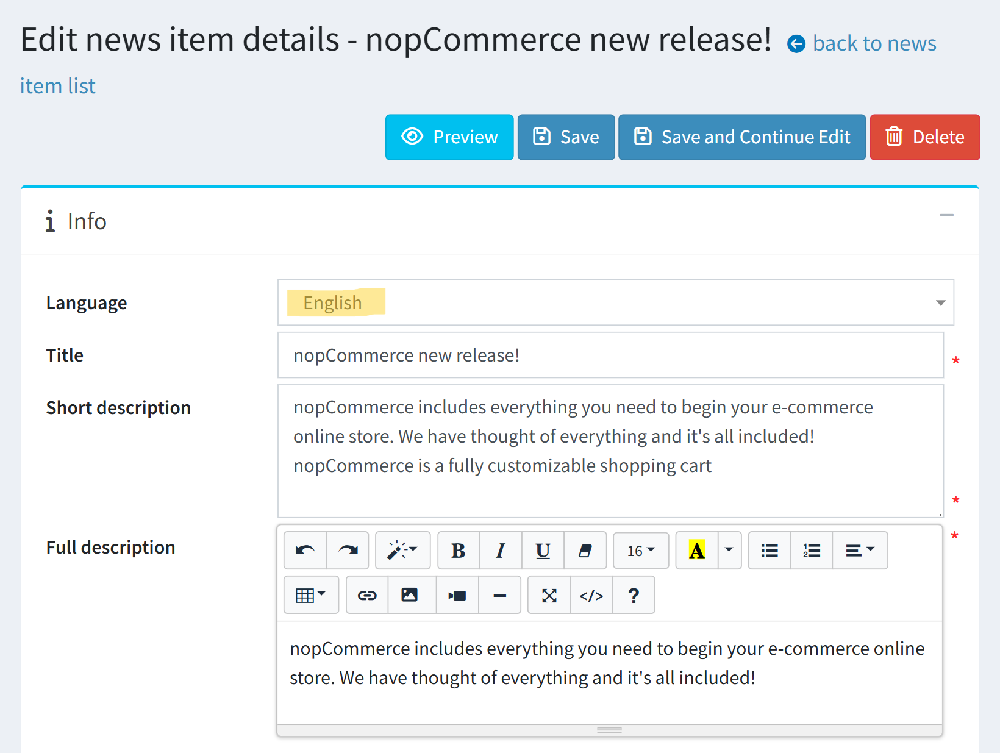
Task: Toggle bold formatting in the editor
Action: (458, 550)
